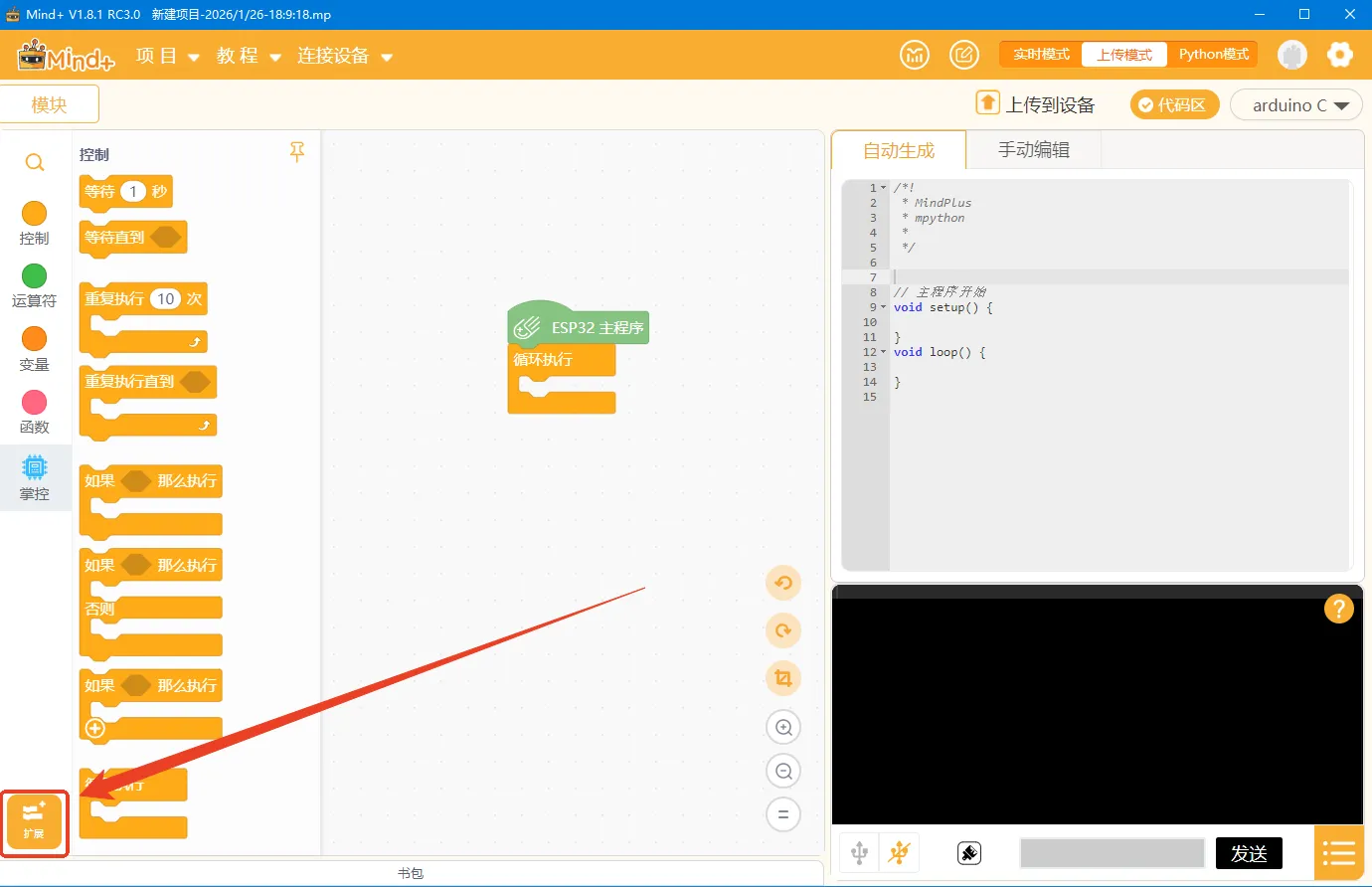This screenshot has height=887, width=1372.
Task: Switch to the 手动编辑 tab
Action: click(x=1033, y=150)
